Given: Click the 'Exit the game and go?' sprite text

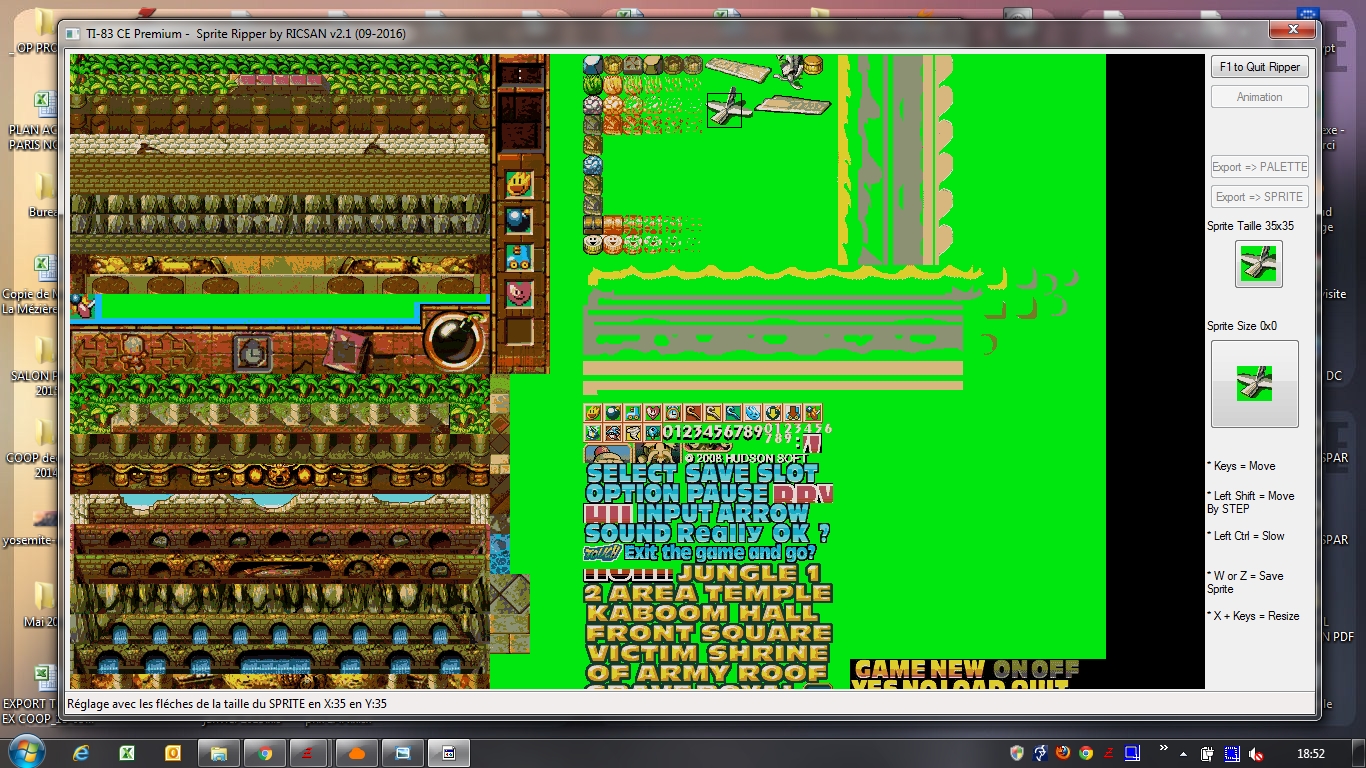Looking at the screenshot, I should coord(720,552).
